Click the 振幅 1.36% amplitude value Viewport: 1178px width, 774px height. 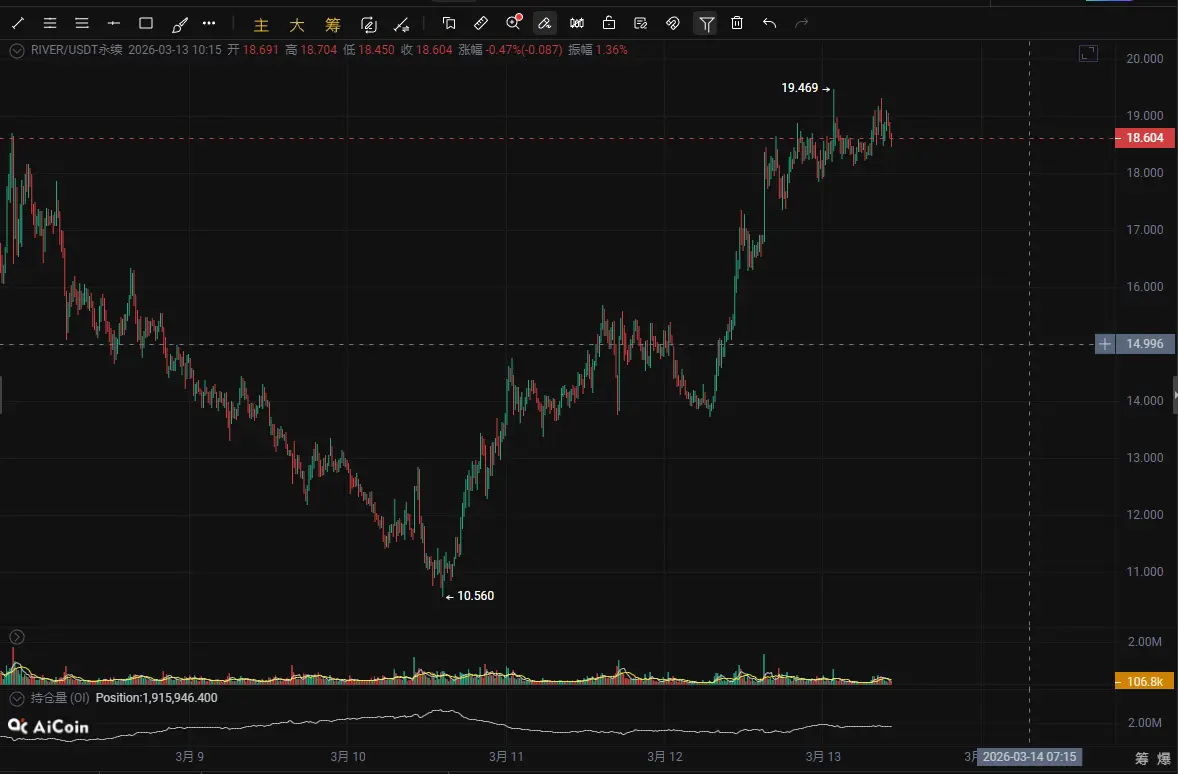598,50
